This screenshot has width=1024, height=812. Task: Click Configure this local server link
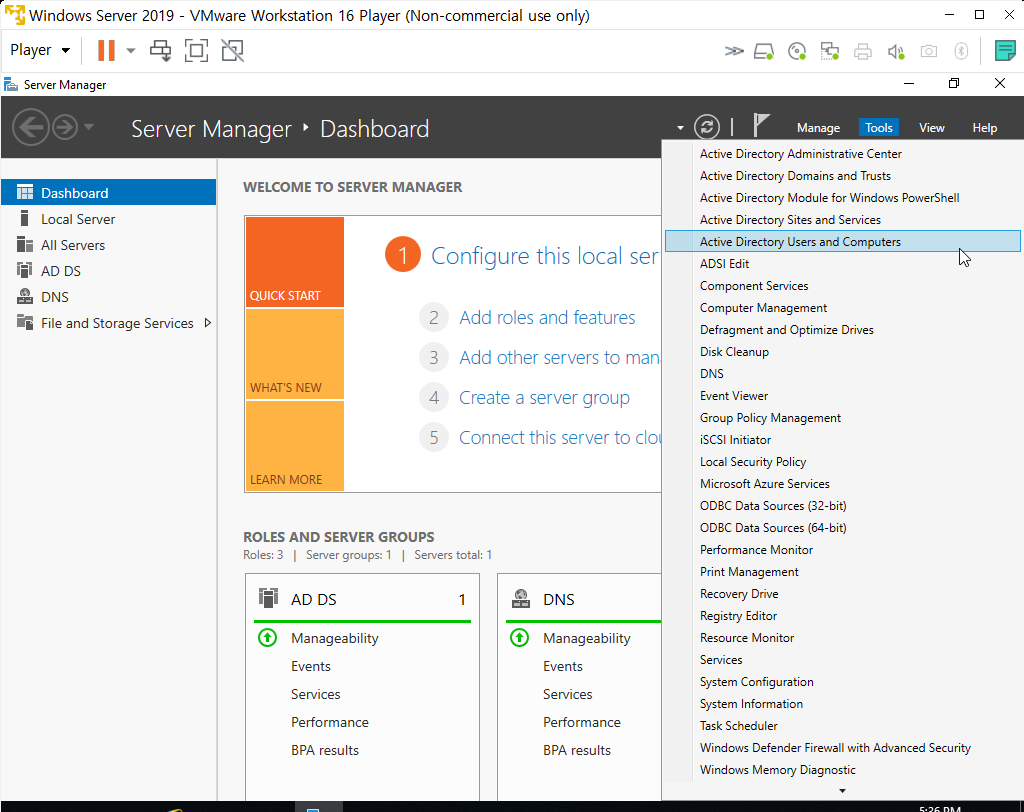pyautogui.click(x=545, y=256)
